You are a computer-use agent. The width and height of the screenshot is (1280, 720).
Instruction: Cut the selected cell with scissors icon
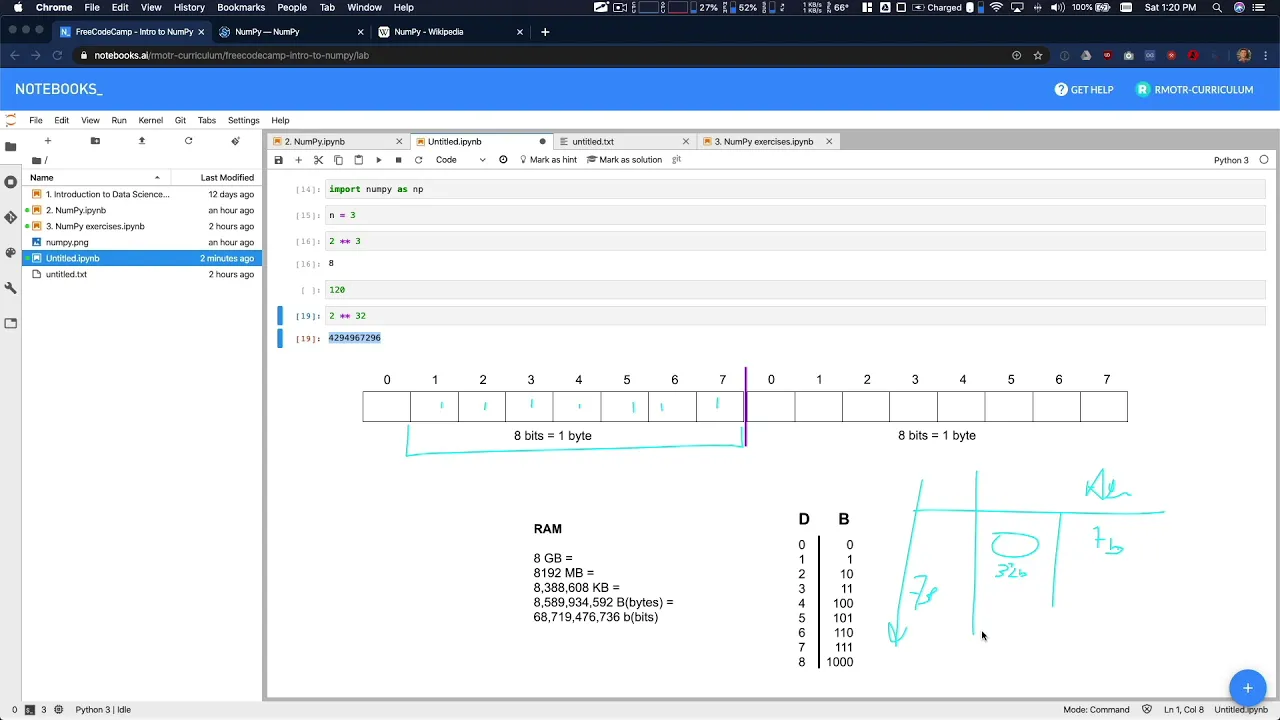tap(318, 160)
